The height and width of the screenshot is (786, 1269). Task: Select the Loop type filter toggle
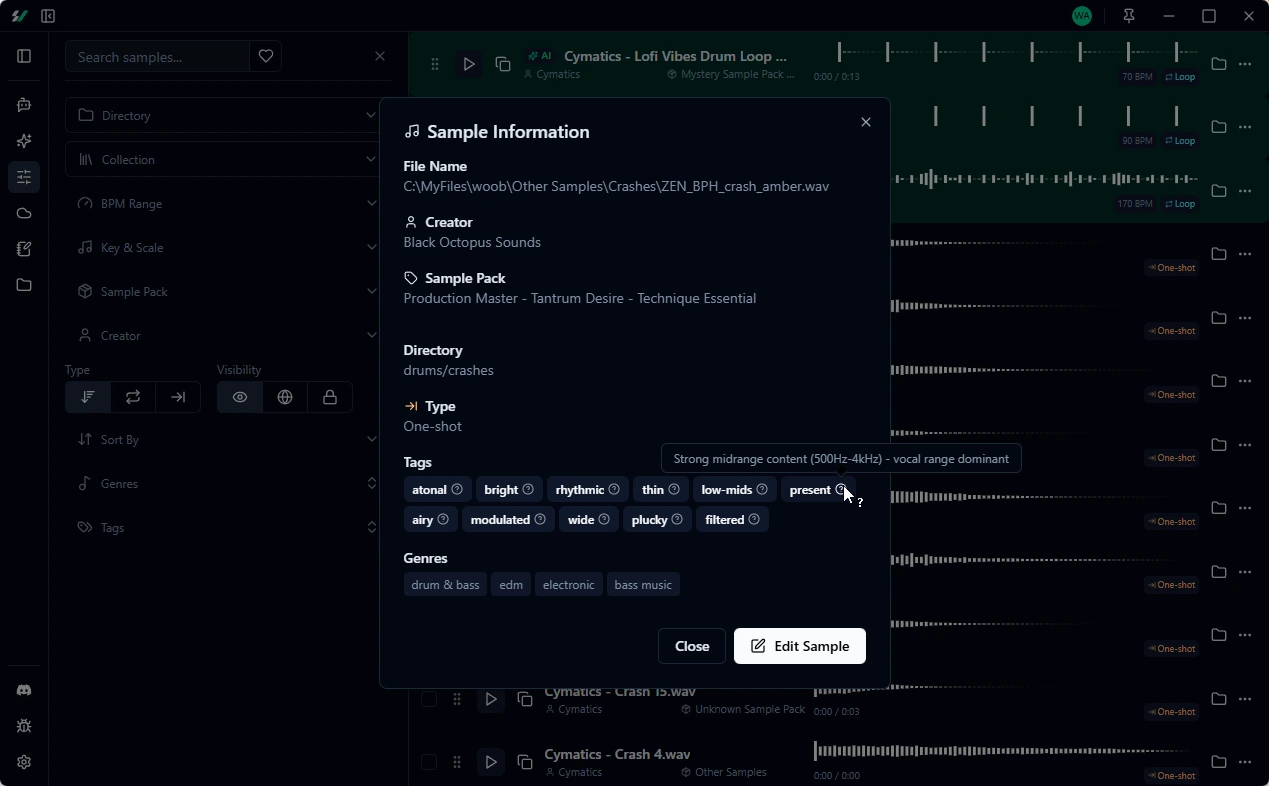[x=133, y=397]
